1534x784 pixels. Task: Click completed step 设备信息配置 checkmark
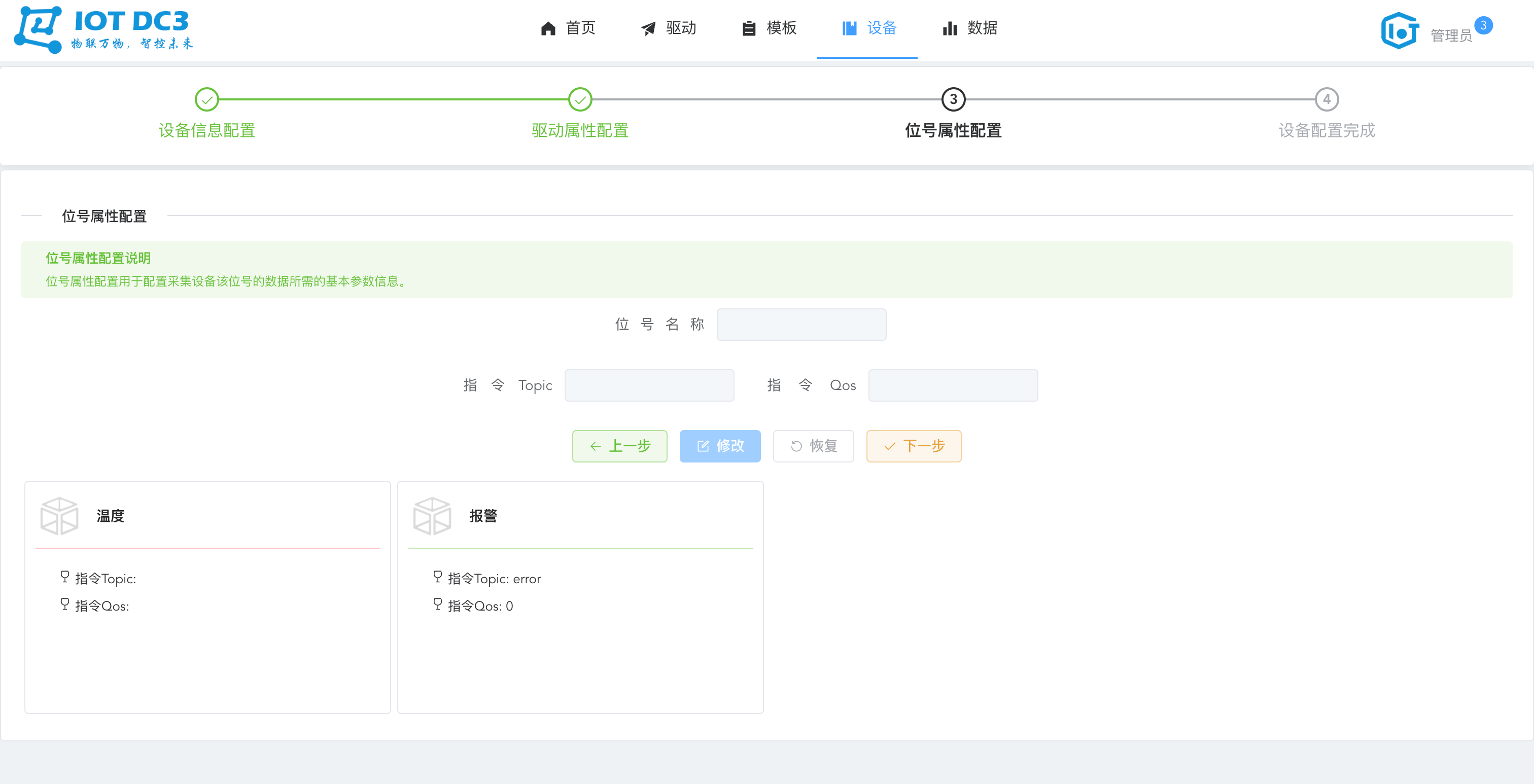(206, 99)
